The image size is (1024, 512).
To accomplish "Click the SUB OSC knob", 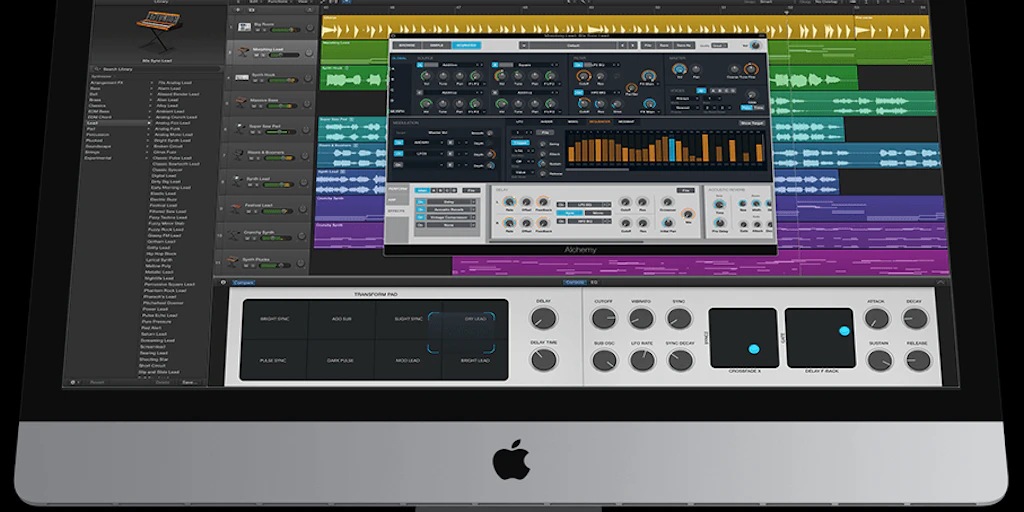I will click(x=604, y=360).
